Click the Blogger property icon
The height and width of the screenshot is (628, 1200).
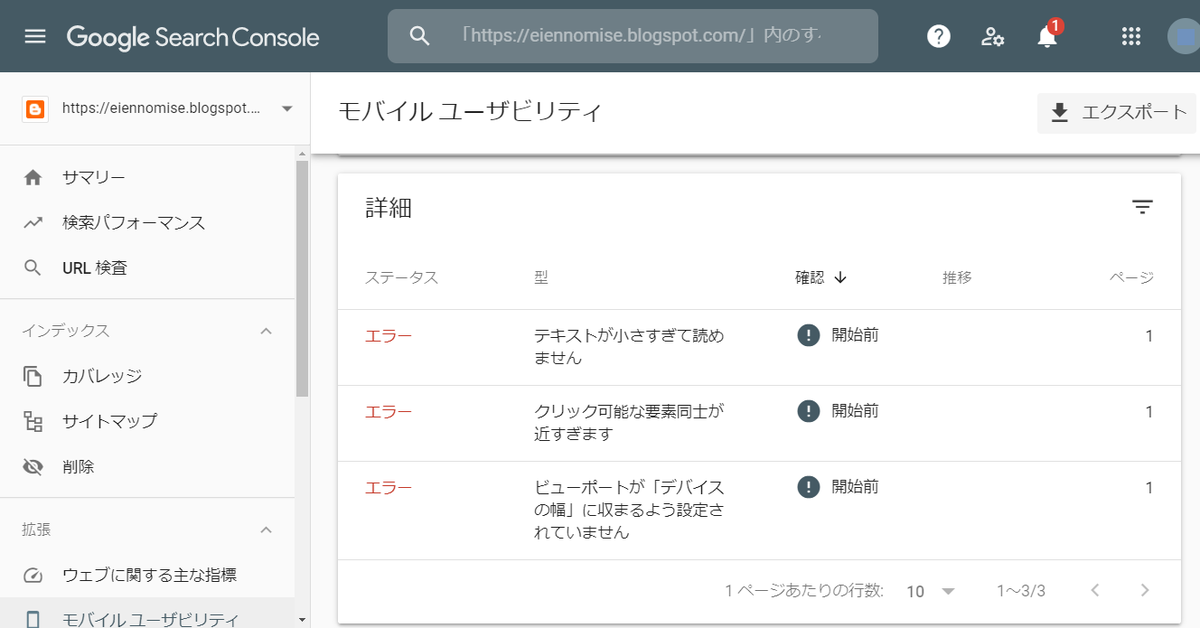(x=36, y=108)
